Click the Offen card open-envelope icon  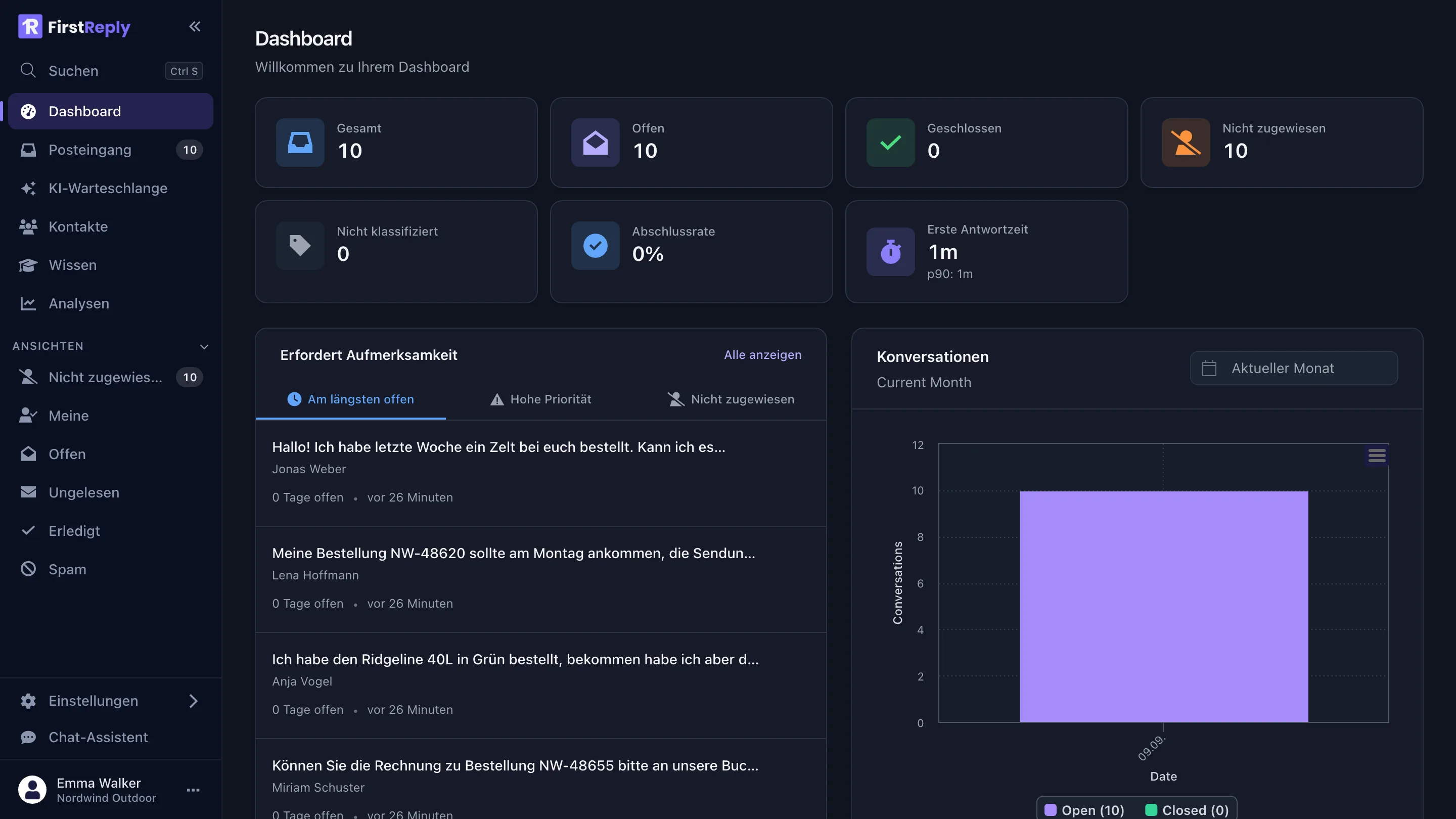[595, 143]
